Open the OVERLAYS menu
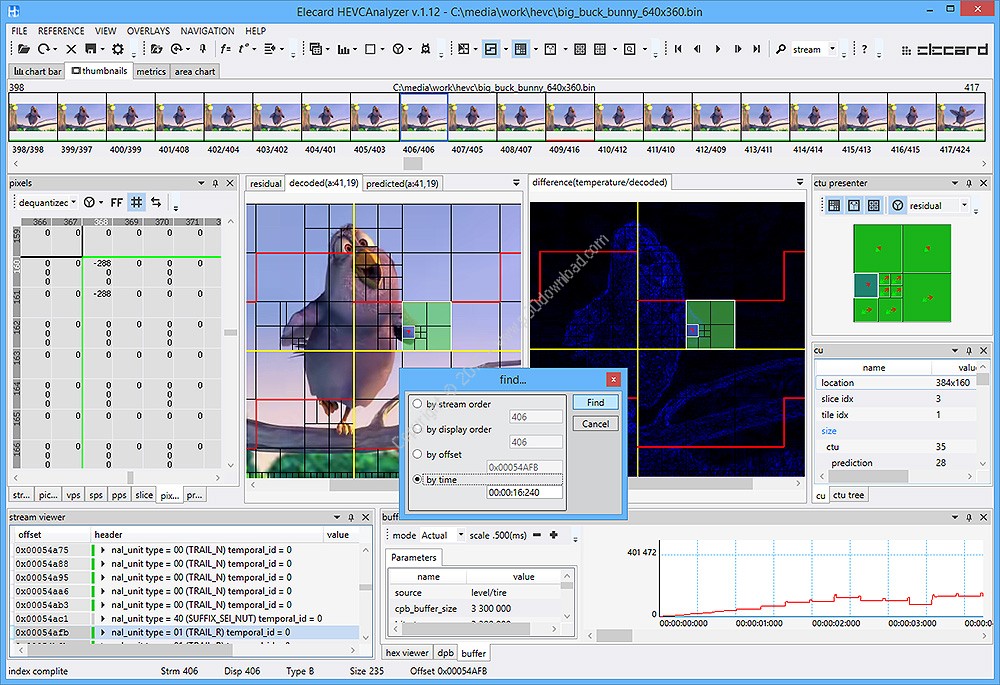Viewport: 1000px width, 685px height. 148,31
